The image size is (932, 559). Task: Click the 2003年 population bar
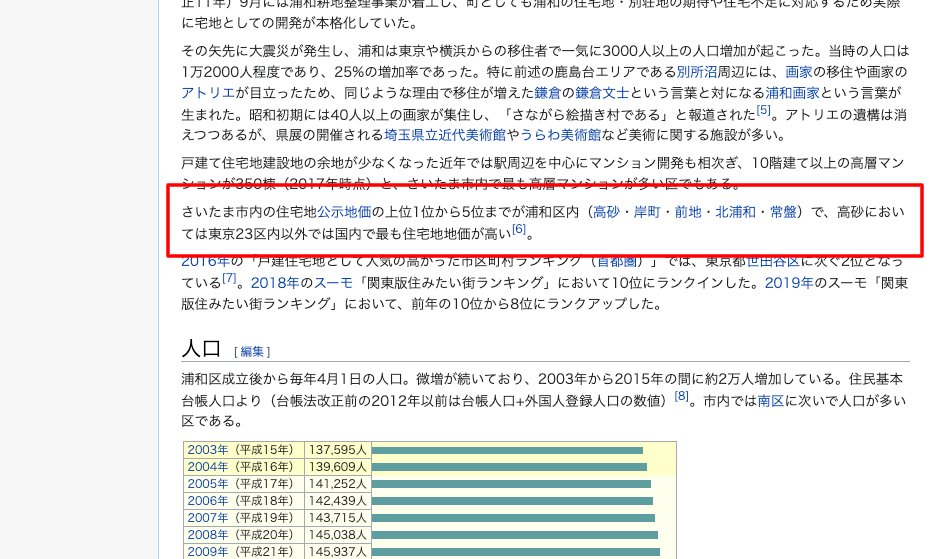(506, 450)
